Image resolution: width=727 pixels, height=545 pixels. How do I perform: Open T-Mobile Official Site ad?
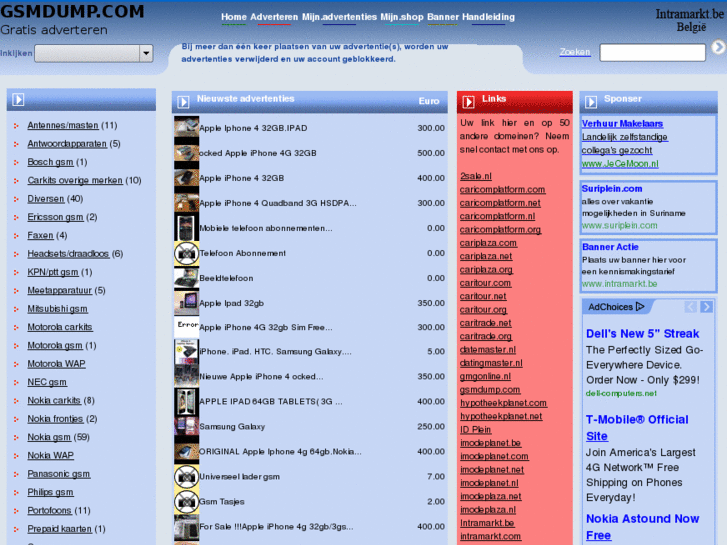tap(637, 428)
